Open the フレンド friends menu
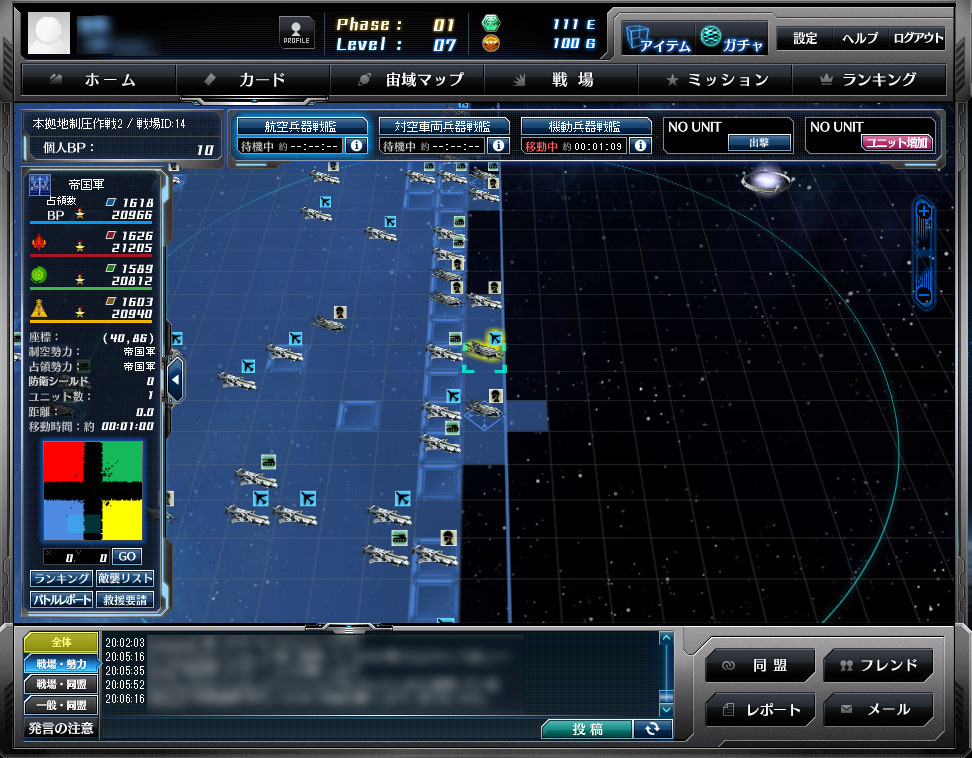This screenshot has height=758, width=972. 878,666
